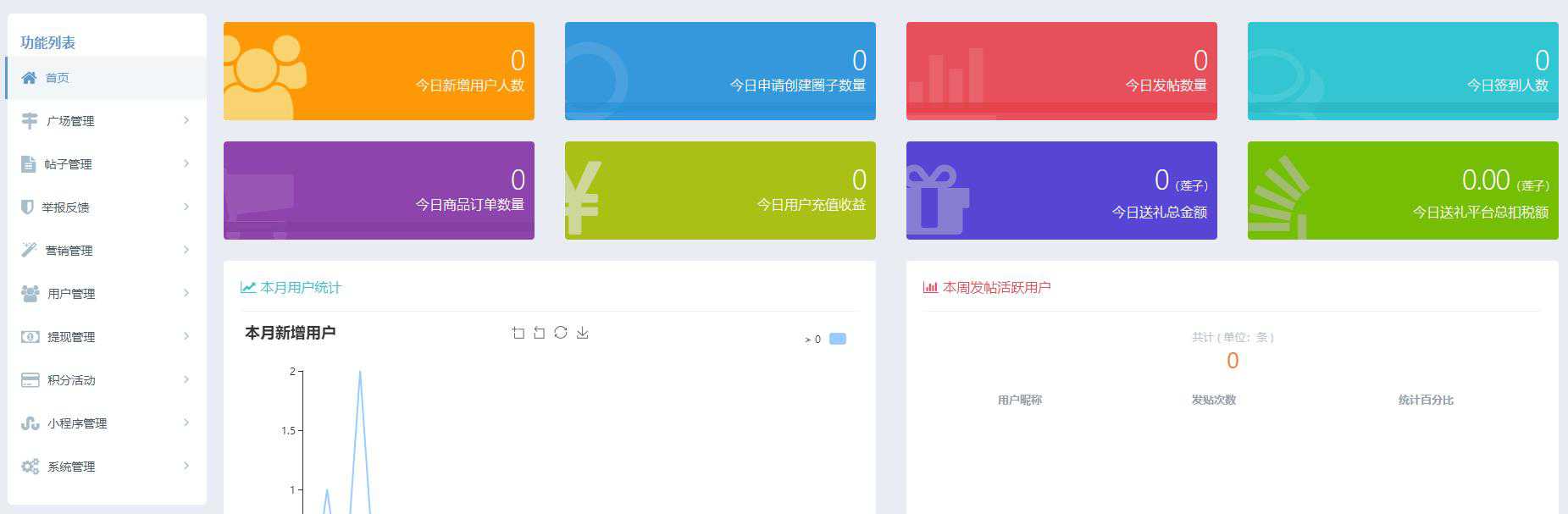Click the users icon beside 用户管理
1568x514 pixels.
pos(30,294)
